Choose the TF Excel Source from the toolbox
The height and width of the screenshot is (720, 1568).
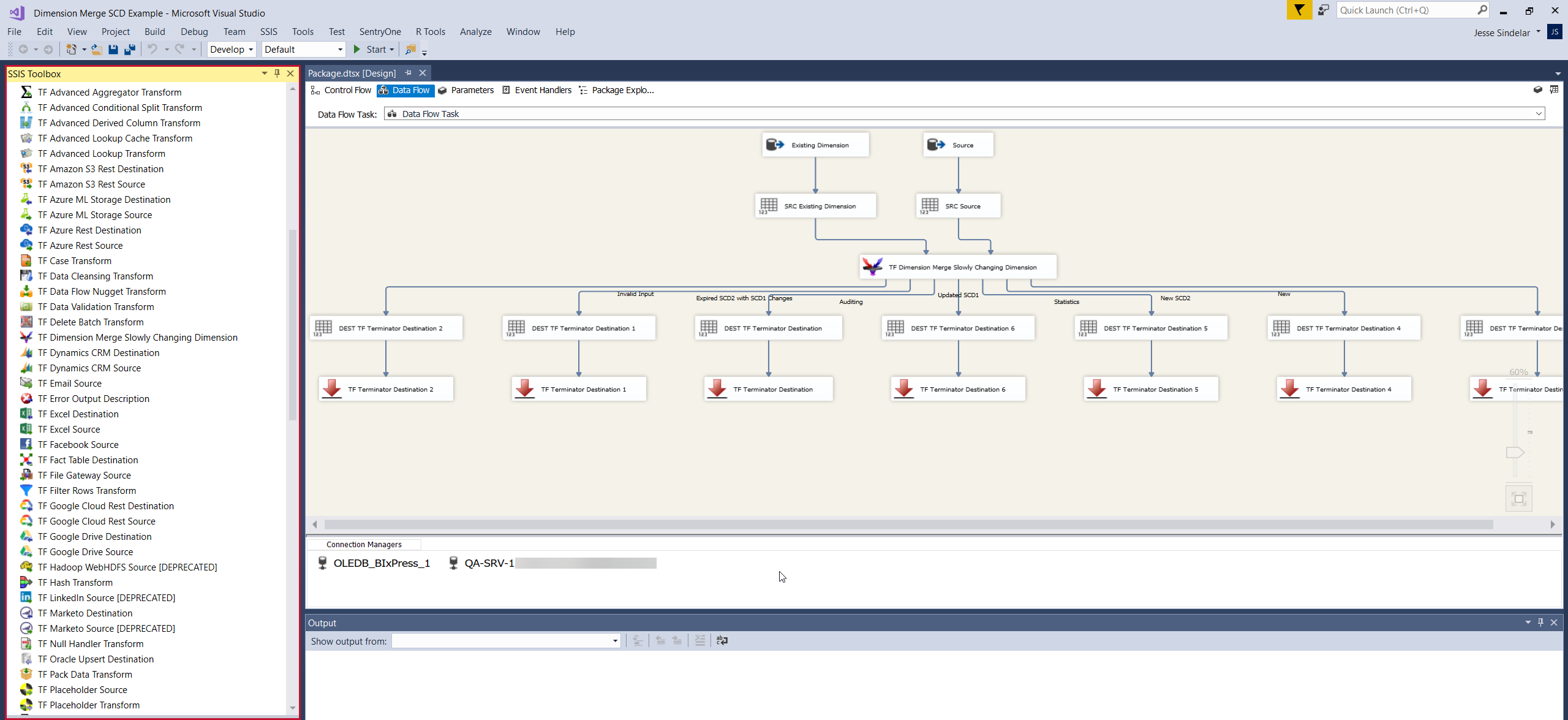click(69, 429)
